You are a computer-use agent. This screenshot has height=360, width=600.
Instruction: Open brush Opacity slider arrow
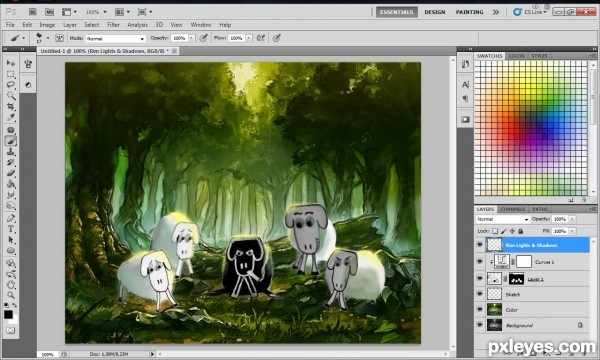(x=192, y=38)
